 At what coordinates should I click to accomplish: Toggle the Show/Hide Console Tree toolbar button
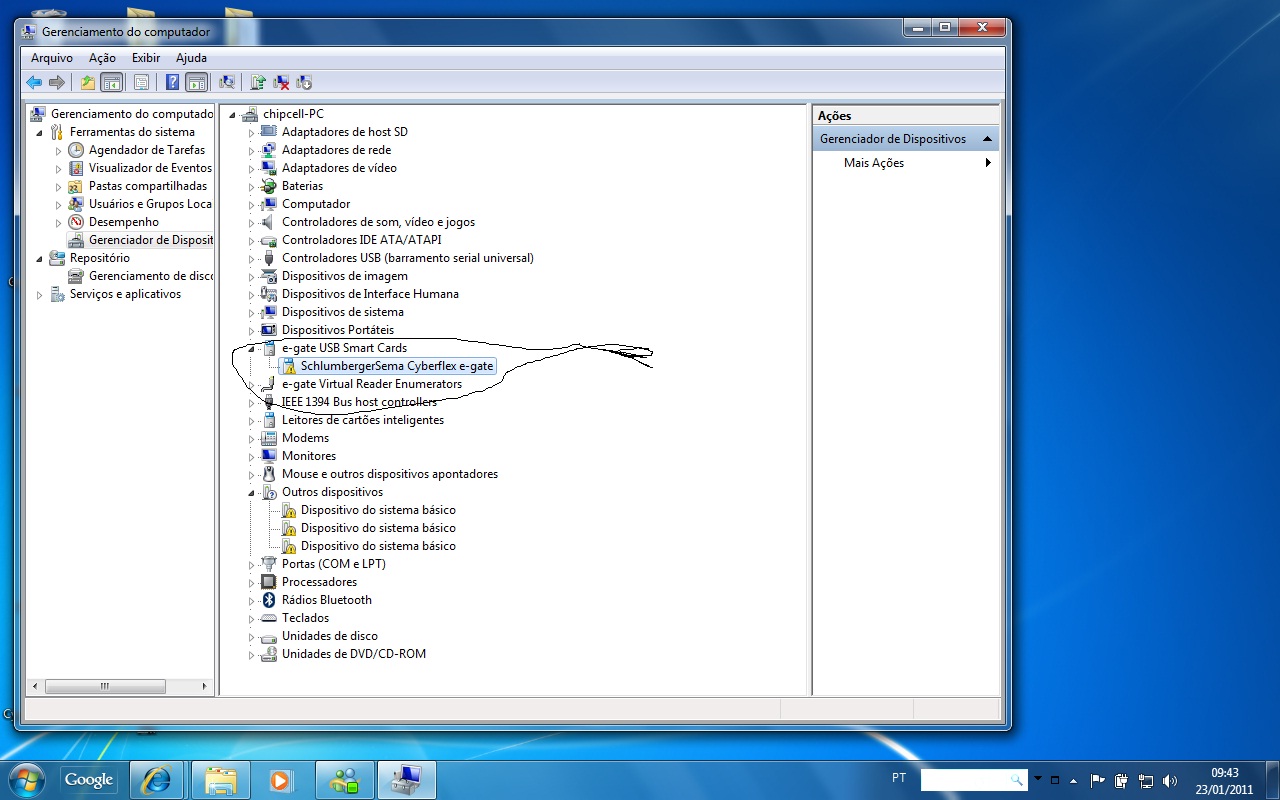[x=111, y=82]
